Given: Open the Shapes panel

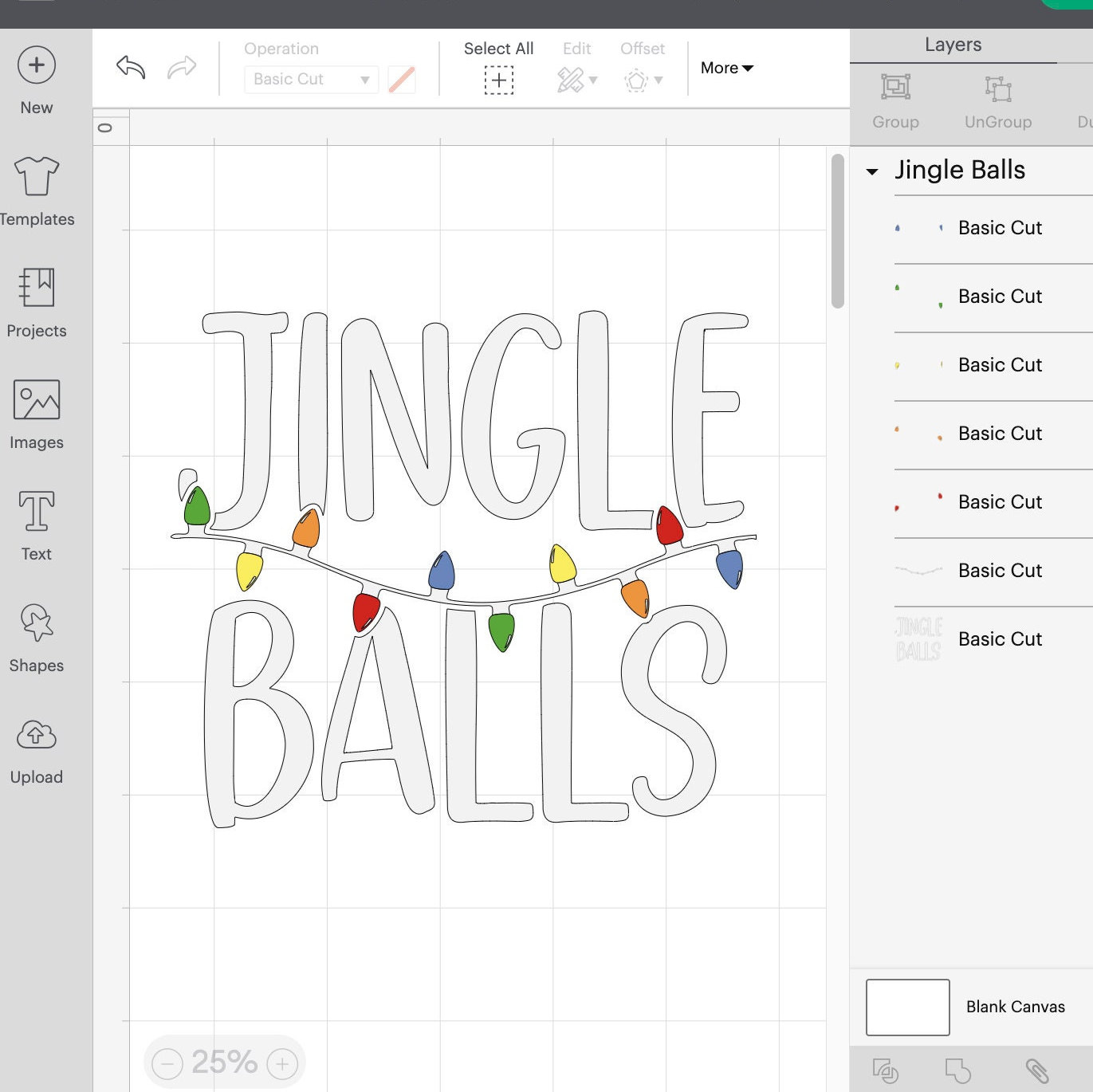Looking at the screenshot, I should (x=36, y=634).
